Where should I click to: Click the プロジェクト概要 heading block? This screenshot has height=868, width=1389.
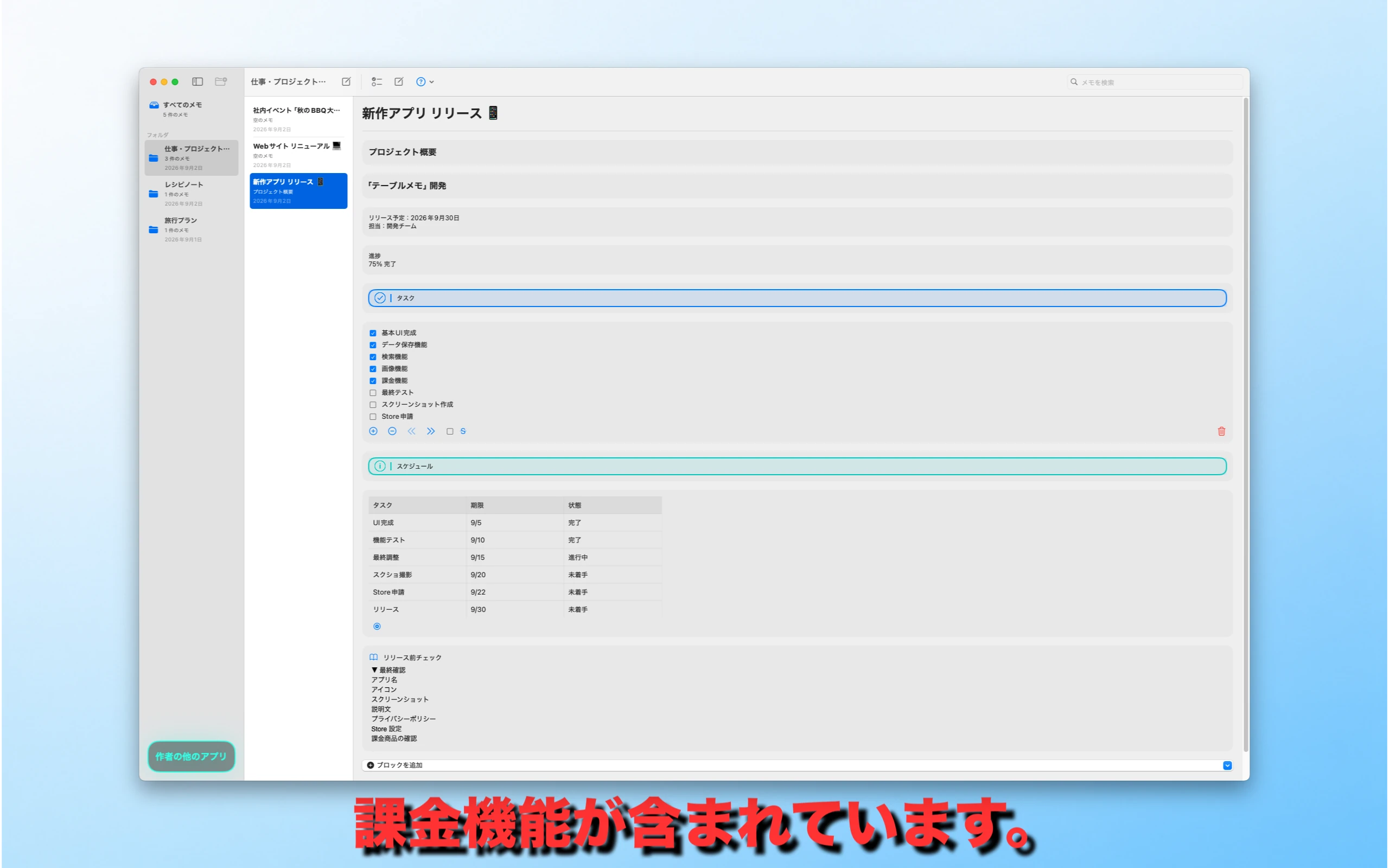click(x=797, y=152)
